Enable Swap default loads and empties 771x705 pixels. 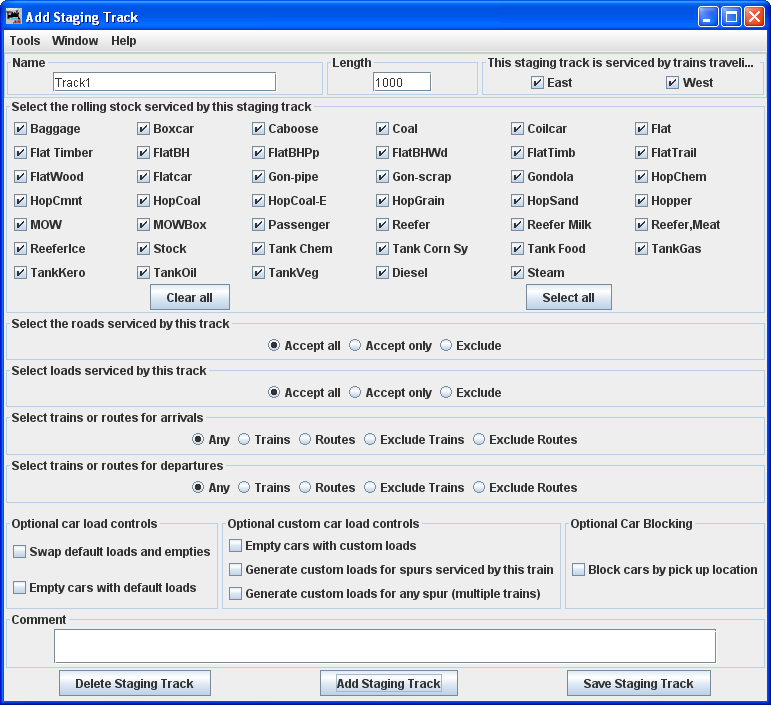(x=20, y=552)
